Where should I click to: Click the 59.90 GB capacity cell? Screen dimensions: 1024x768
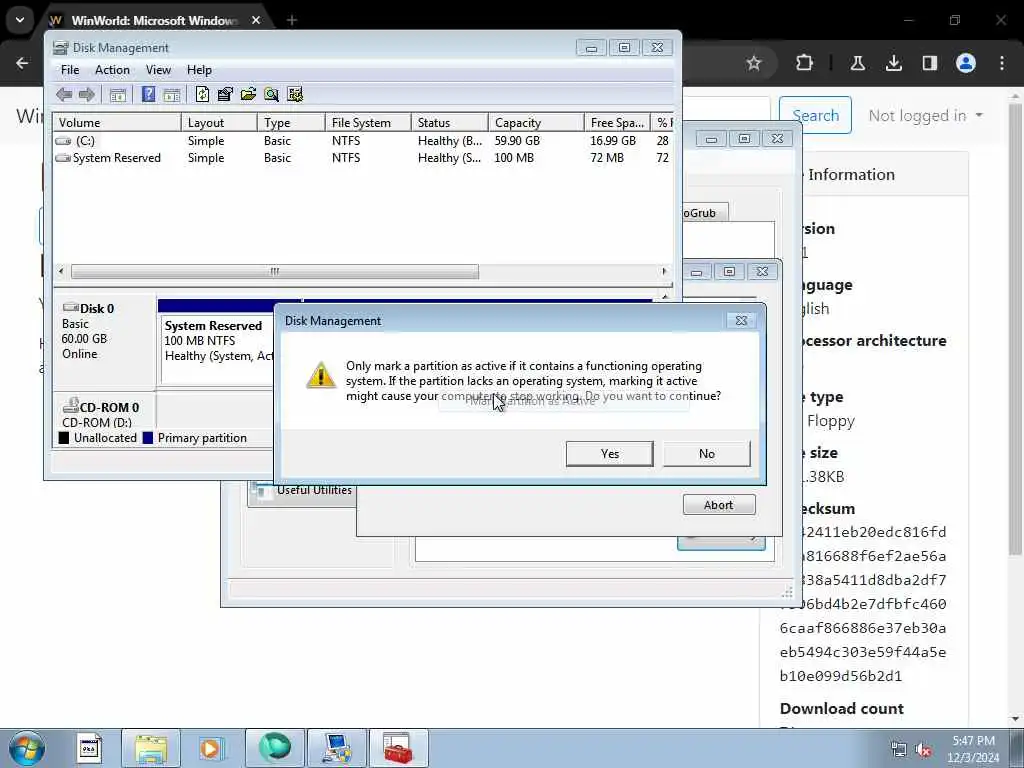517,140
